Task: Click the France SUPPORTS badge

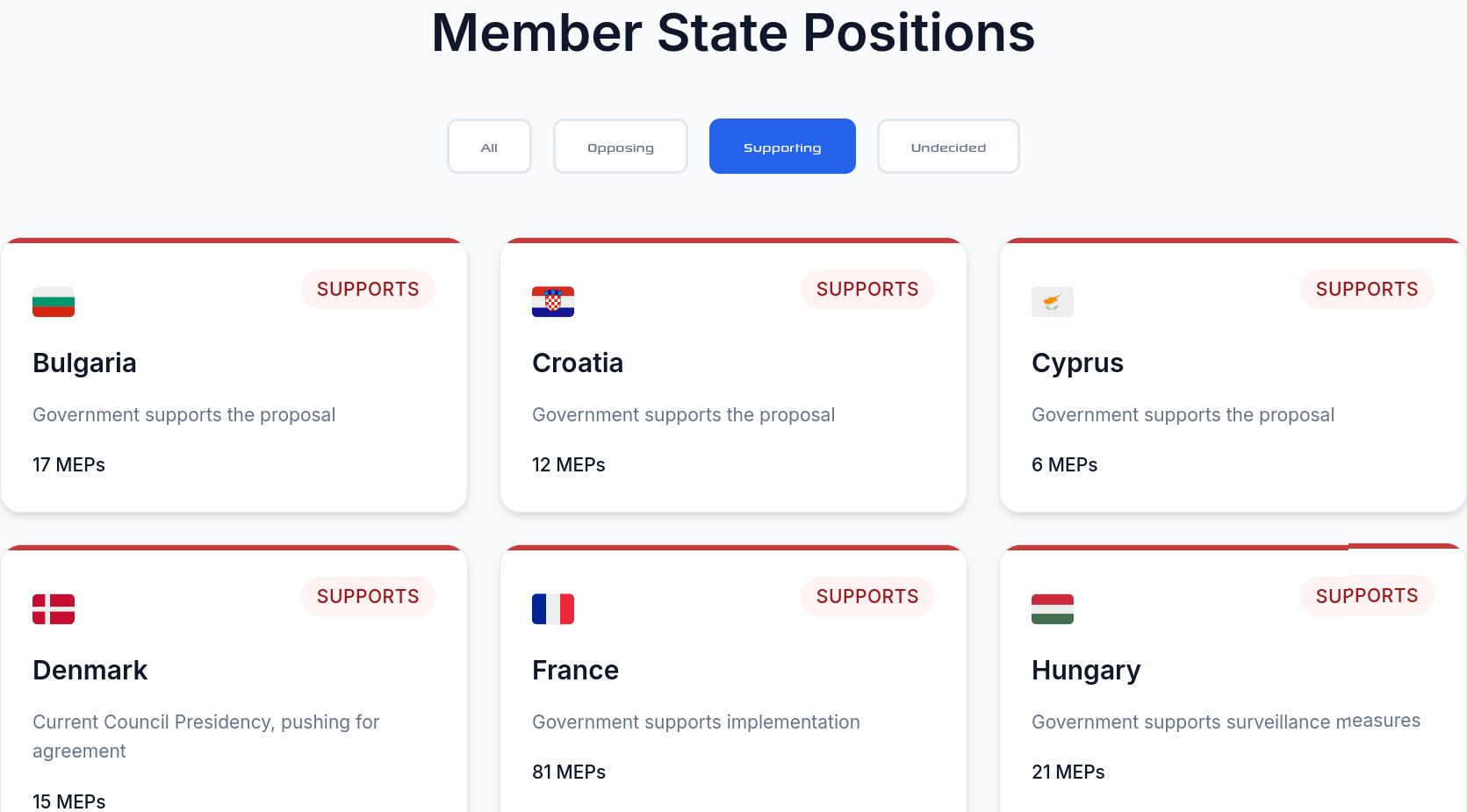Action: click(x=867, y=597)
